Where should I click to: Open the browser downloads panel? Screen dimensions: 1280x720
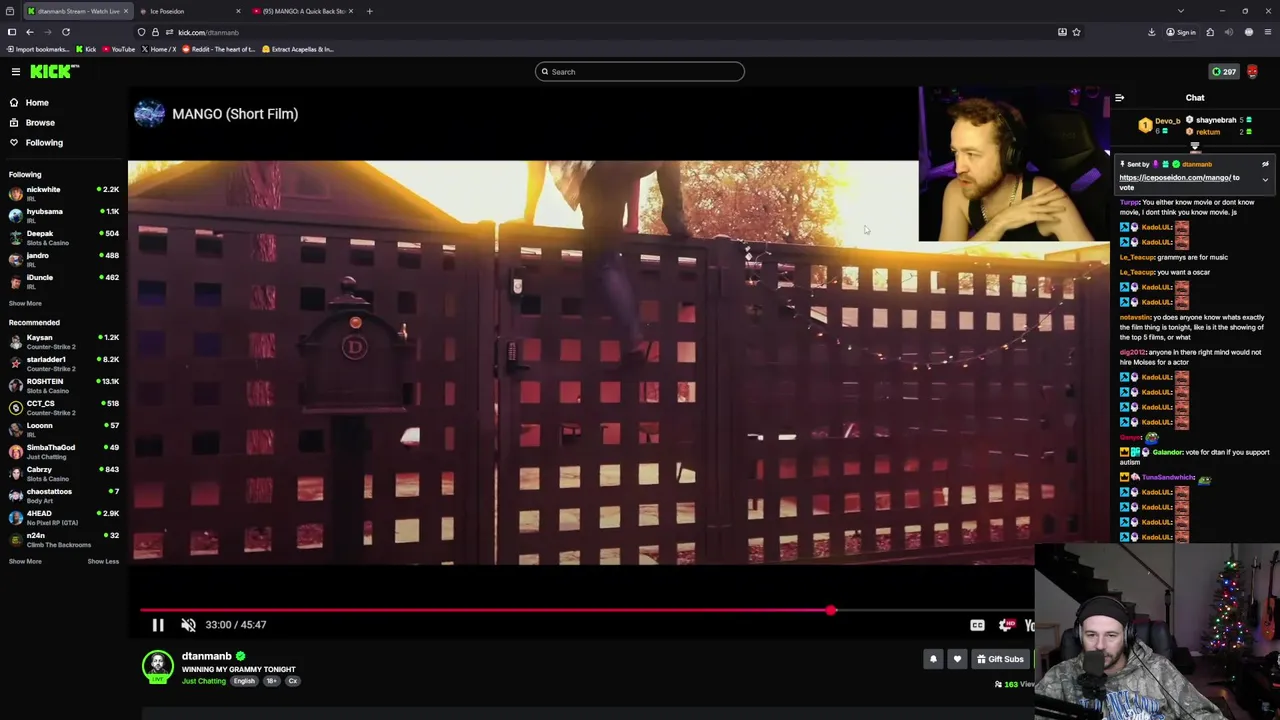coord(1152,32)
